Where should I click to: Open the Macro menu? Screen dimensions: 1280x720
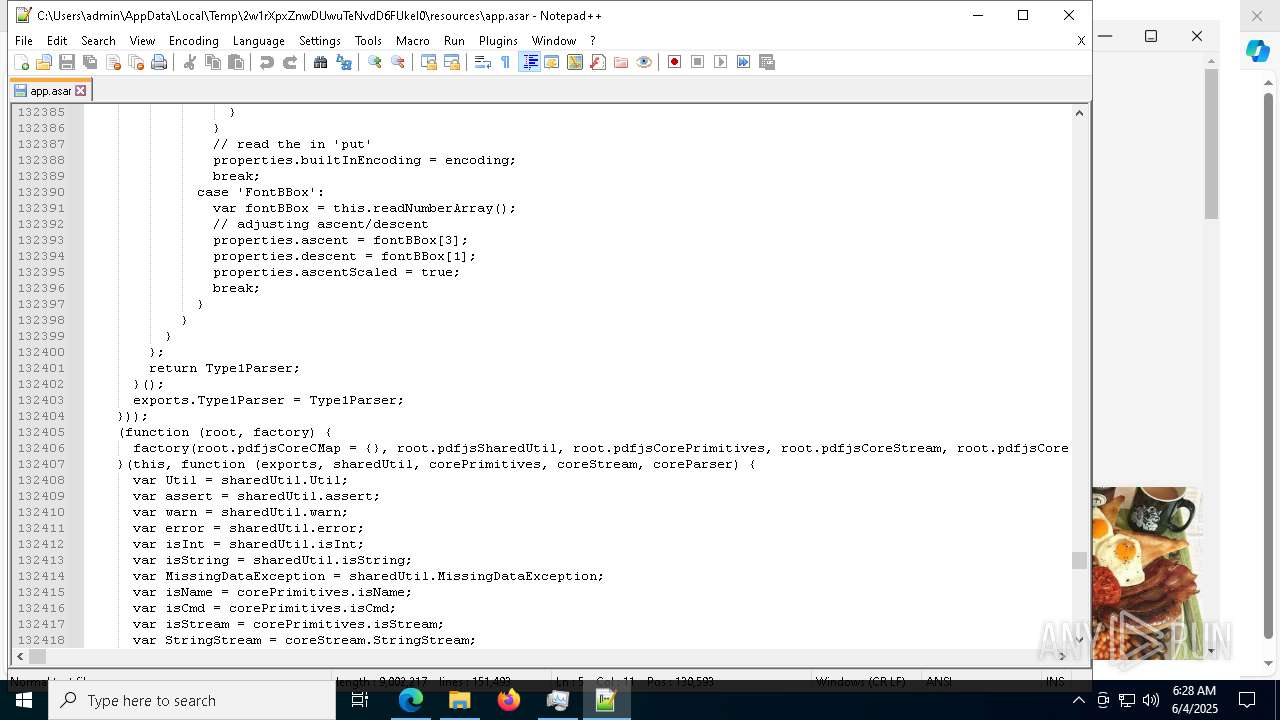coord(412,41)
